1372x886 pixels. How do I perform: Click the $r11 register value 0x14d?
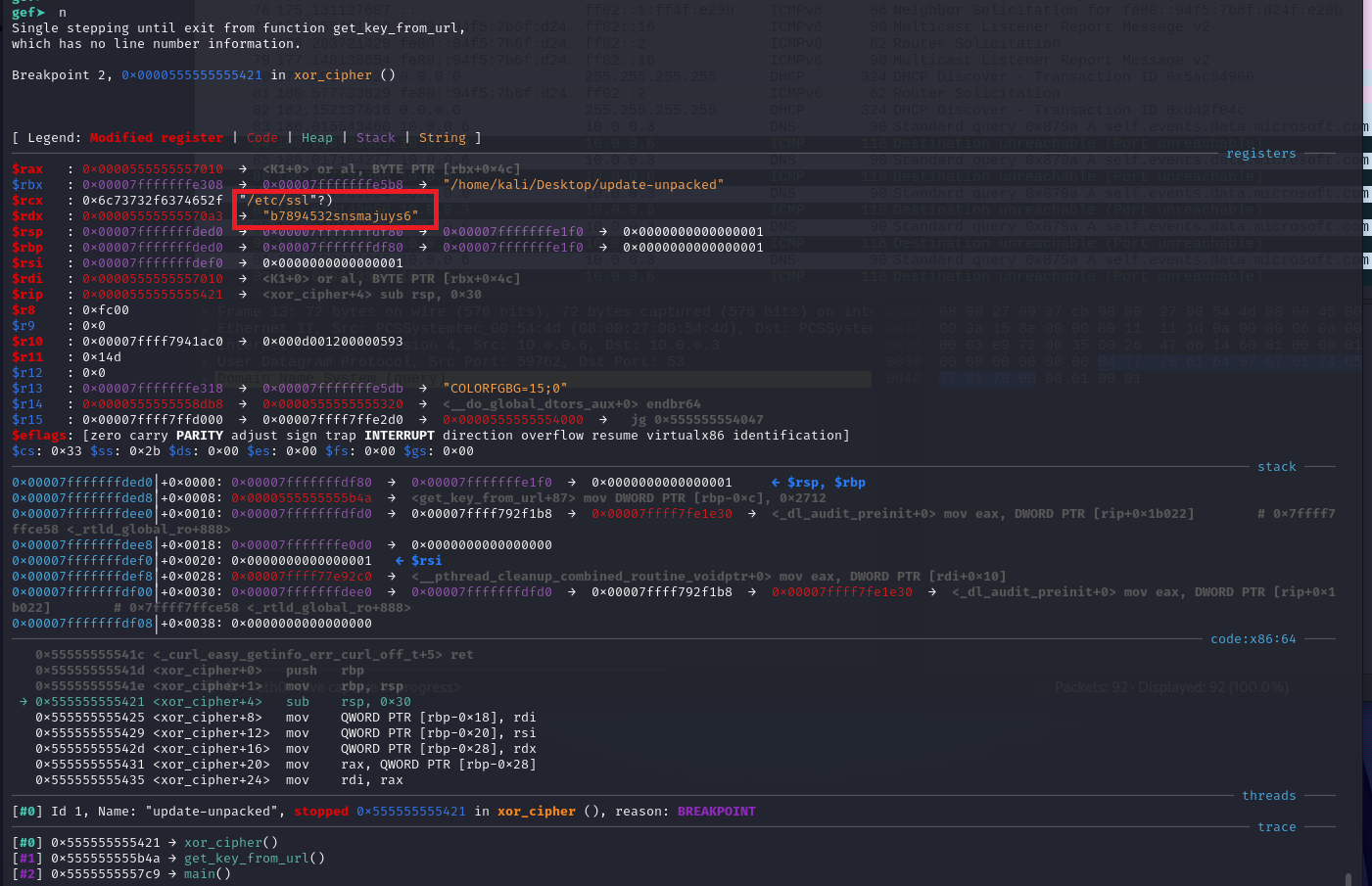pos(102,357)
